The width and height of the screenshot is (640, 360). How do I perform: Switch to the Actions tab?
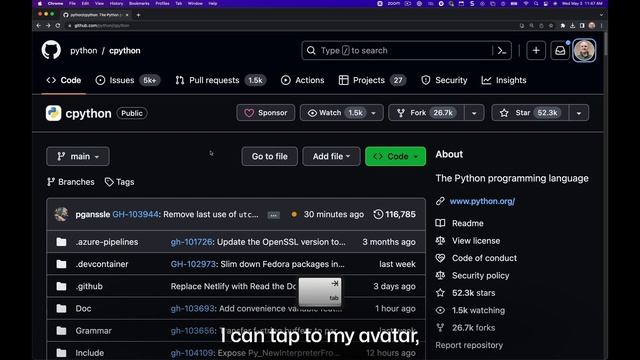point(302,80)
